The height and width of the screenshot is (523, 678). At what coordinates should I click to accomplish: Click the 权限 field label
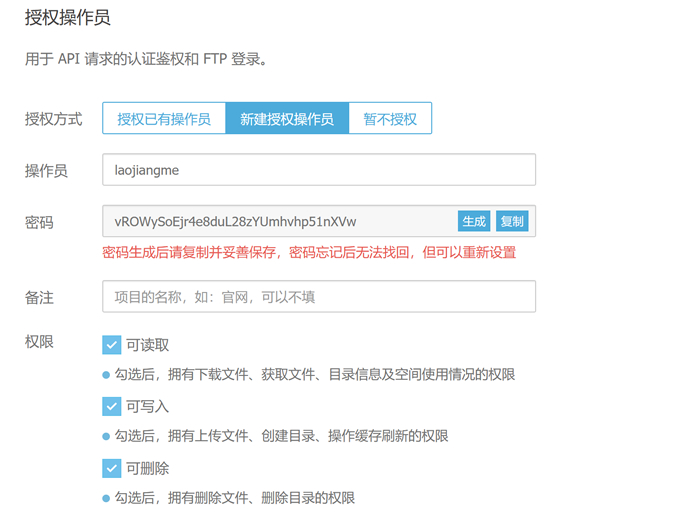click(x=39, y=341)
